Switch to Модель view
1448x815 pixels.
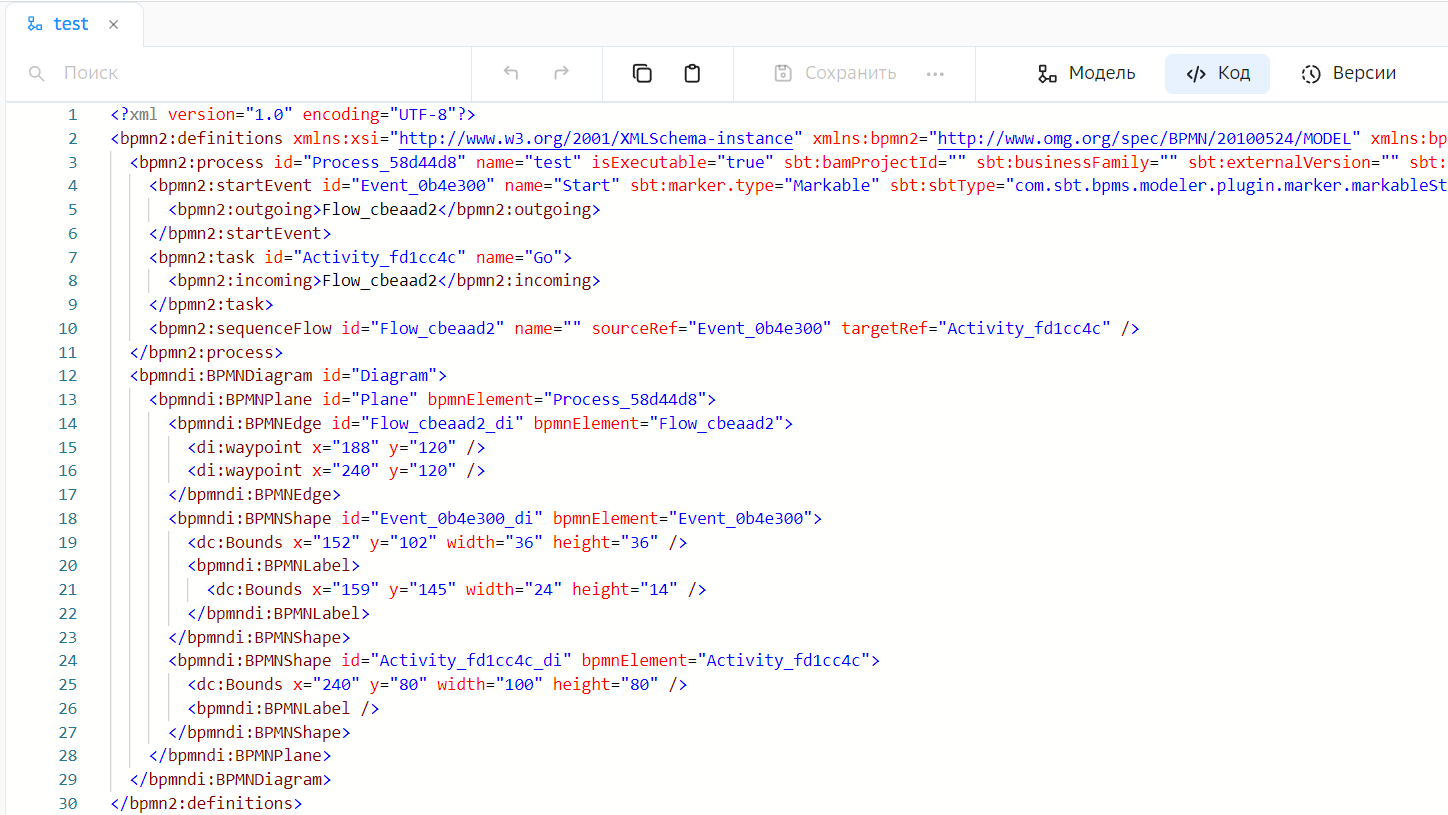click(1087, 73)
